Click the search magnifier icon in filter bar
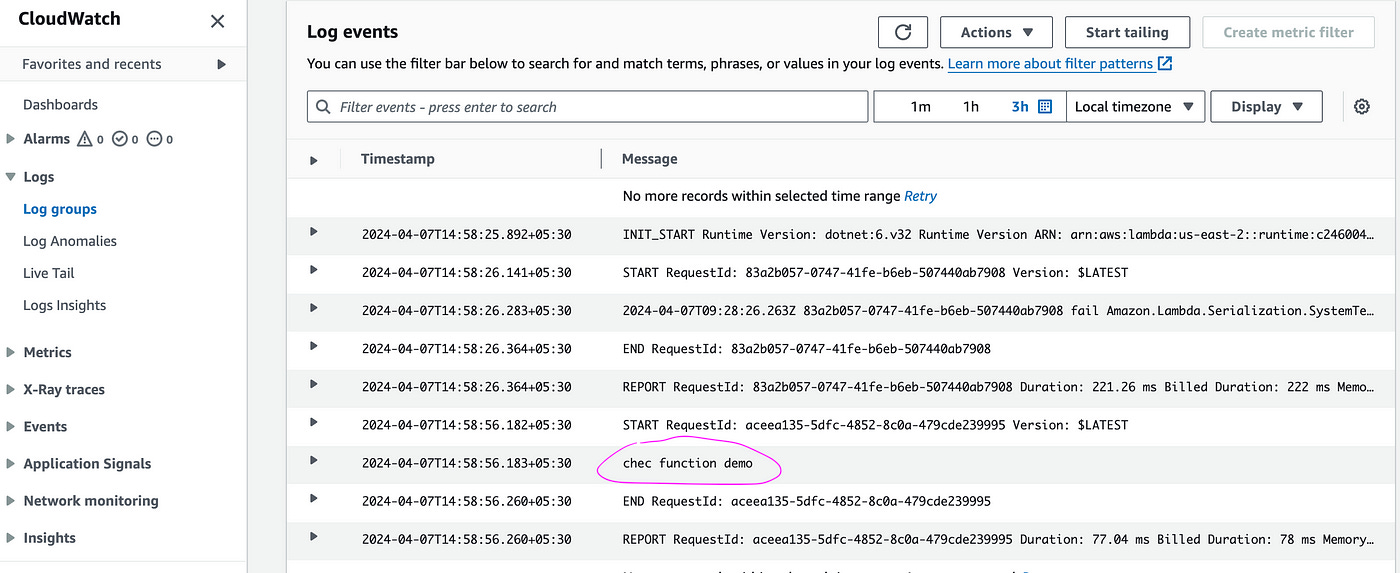 tap(323, 107)
